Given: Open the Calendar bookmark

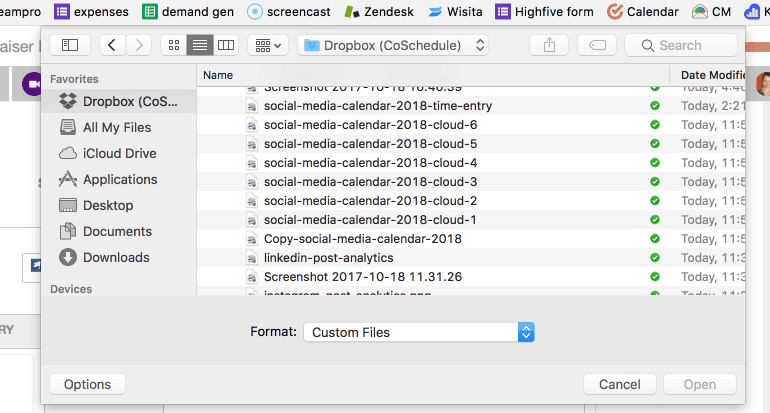Looking at the screenshot, I should pyautogui.click(x=657, y=12).
